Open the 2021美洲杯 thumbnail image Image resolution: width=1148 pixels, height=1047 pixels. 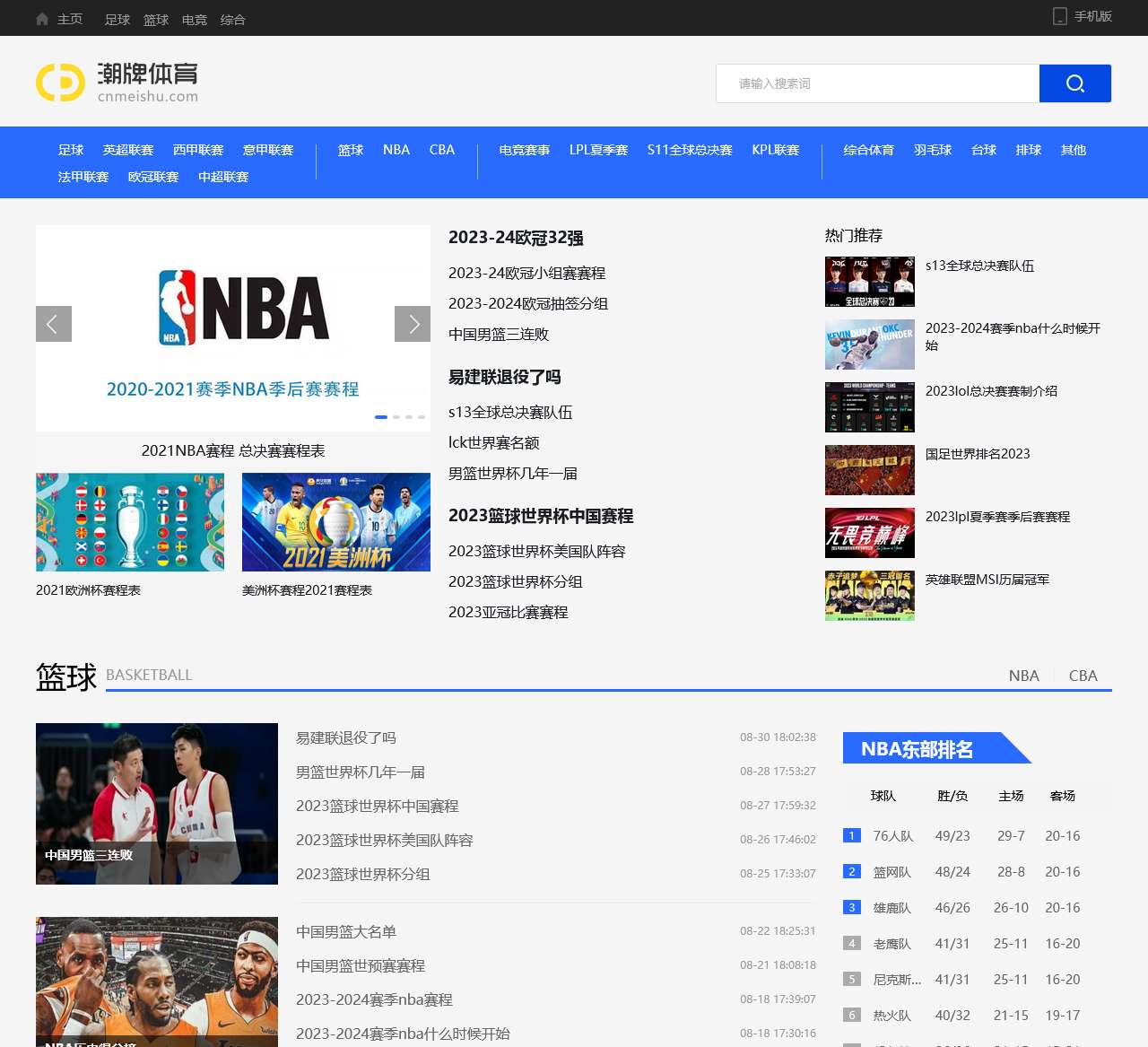(336, 522)
